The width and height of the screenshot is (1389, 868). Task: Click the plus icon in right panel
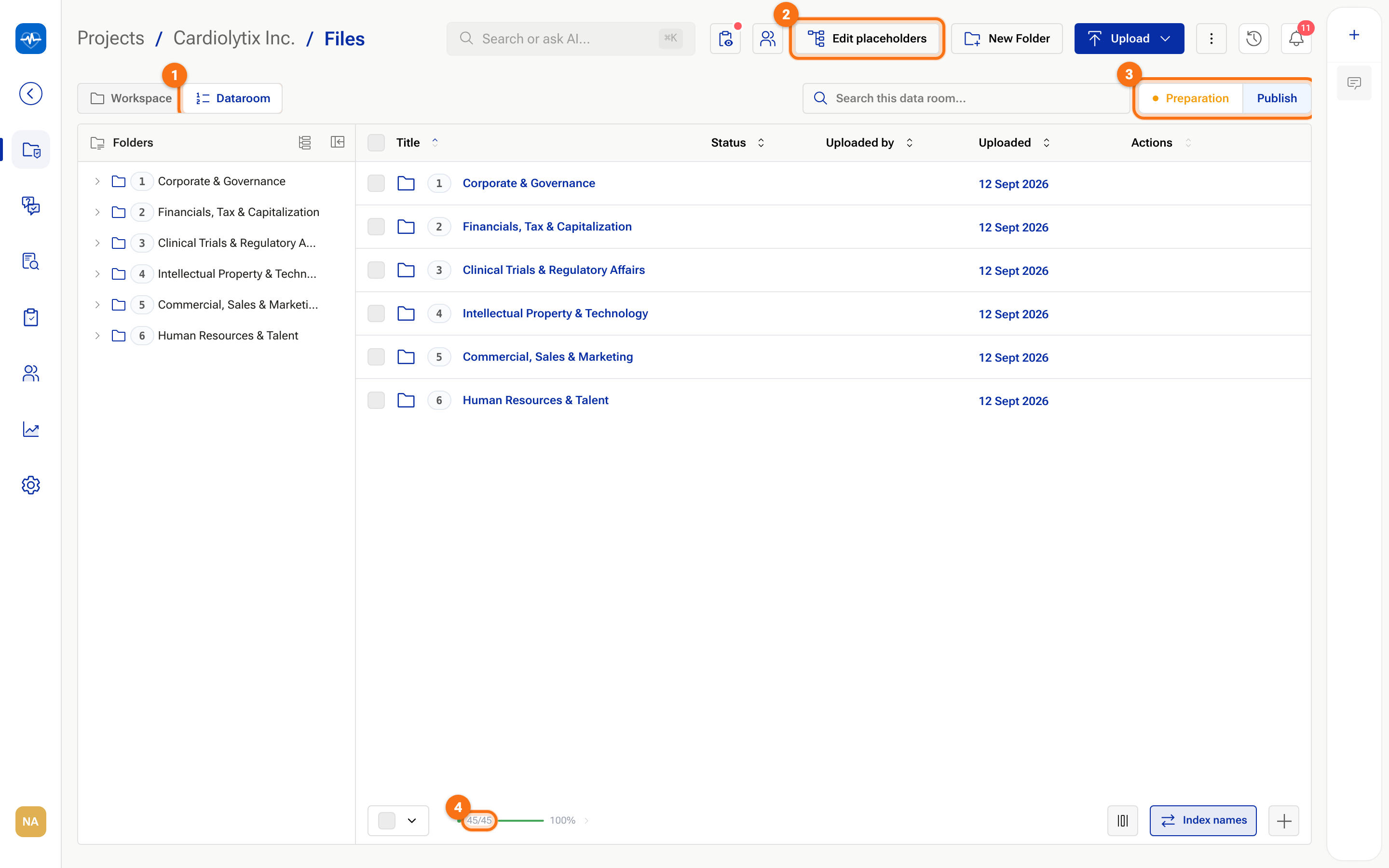pos(1354,35)
